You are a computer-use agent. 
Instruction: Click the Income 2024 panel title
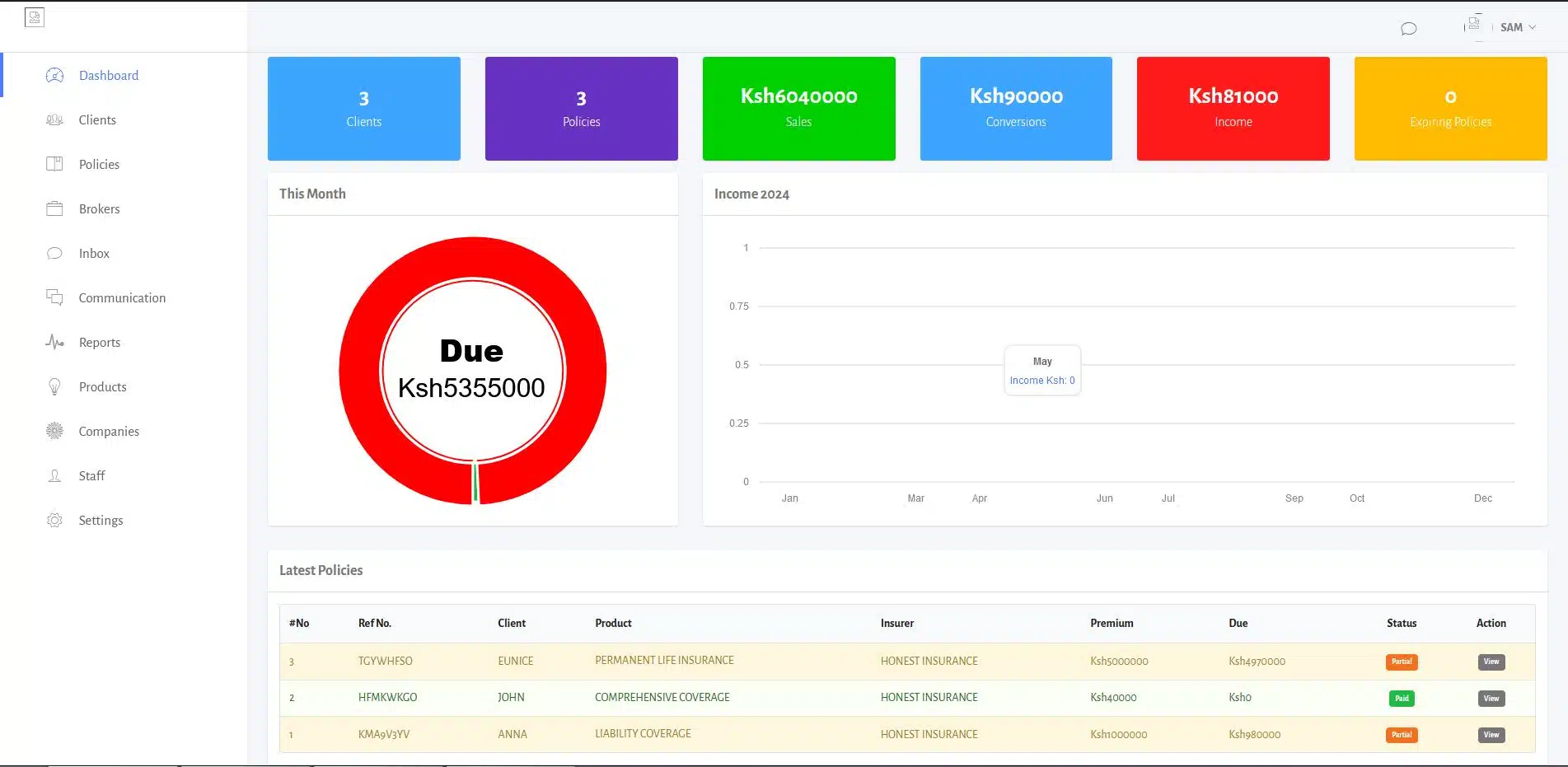click(x=751, y=194)
